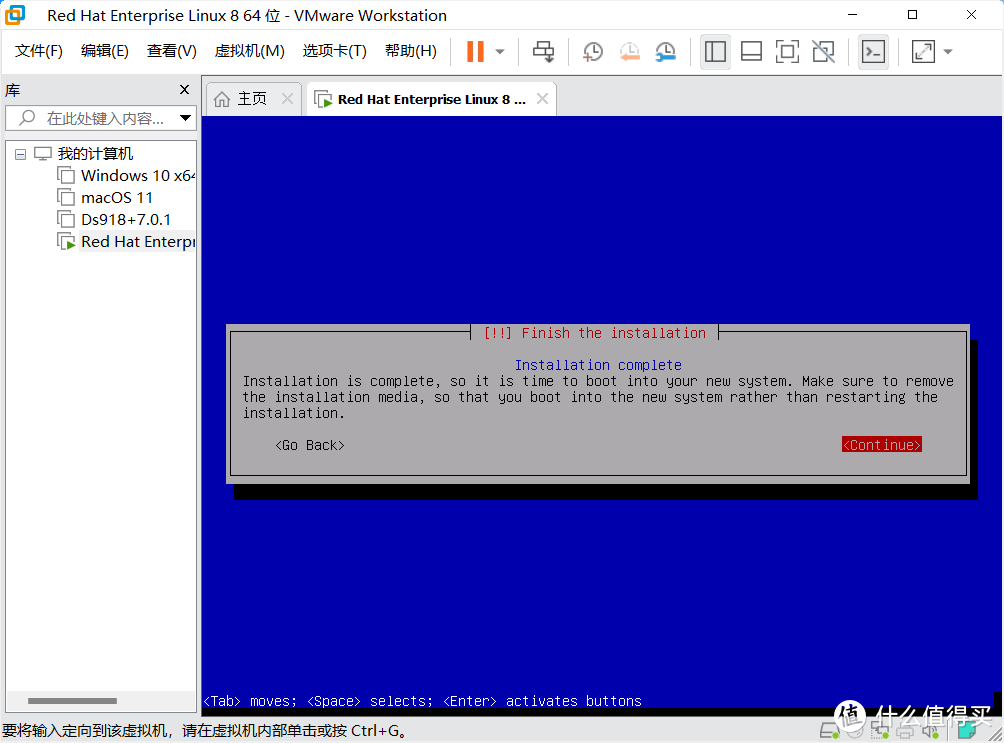Click the pause virtual machine button
Viewport: 1004px width, 743px height.
(x=475, y=51)
